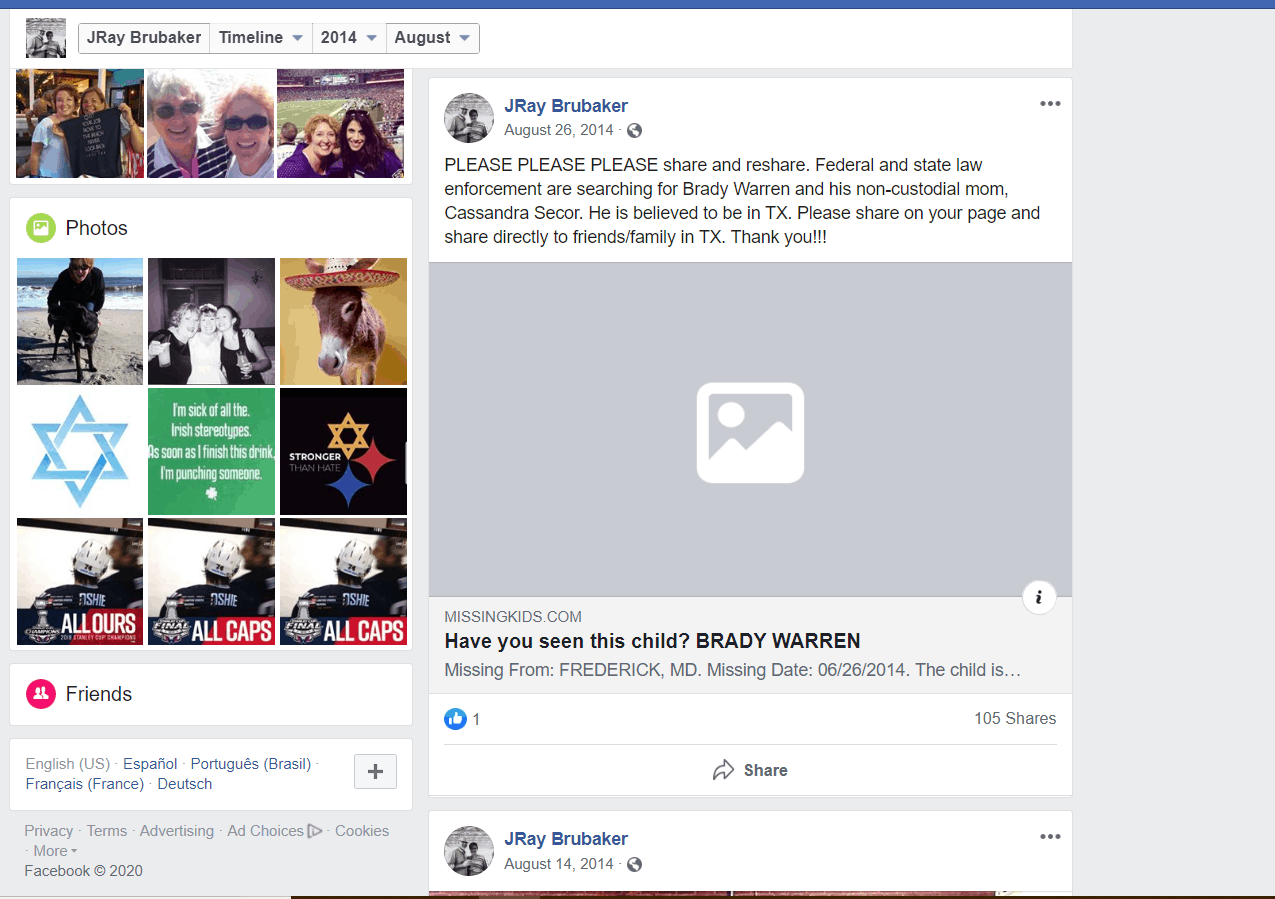Open top selfie photo with sunglasses

[x=210, y=123]
